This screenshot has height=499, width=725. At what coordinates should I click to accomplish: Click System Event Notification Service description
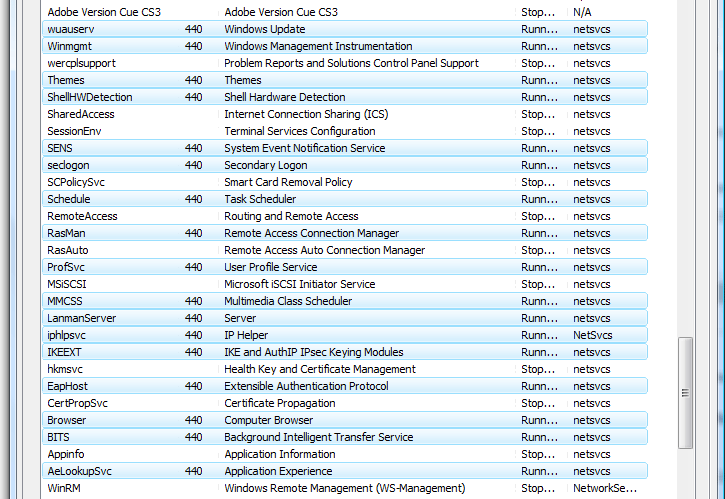pos(305,148)
